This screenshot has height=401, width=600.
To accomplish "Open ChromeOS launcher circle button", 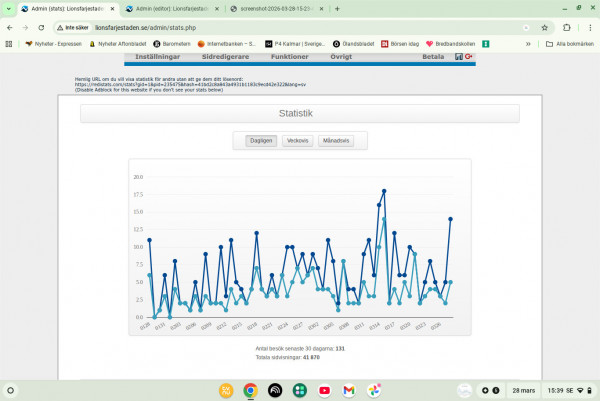I will (x=11, y=390).
